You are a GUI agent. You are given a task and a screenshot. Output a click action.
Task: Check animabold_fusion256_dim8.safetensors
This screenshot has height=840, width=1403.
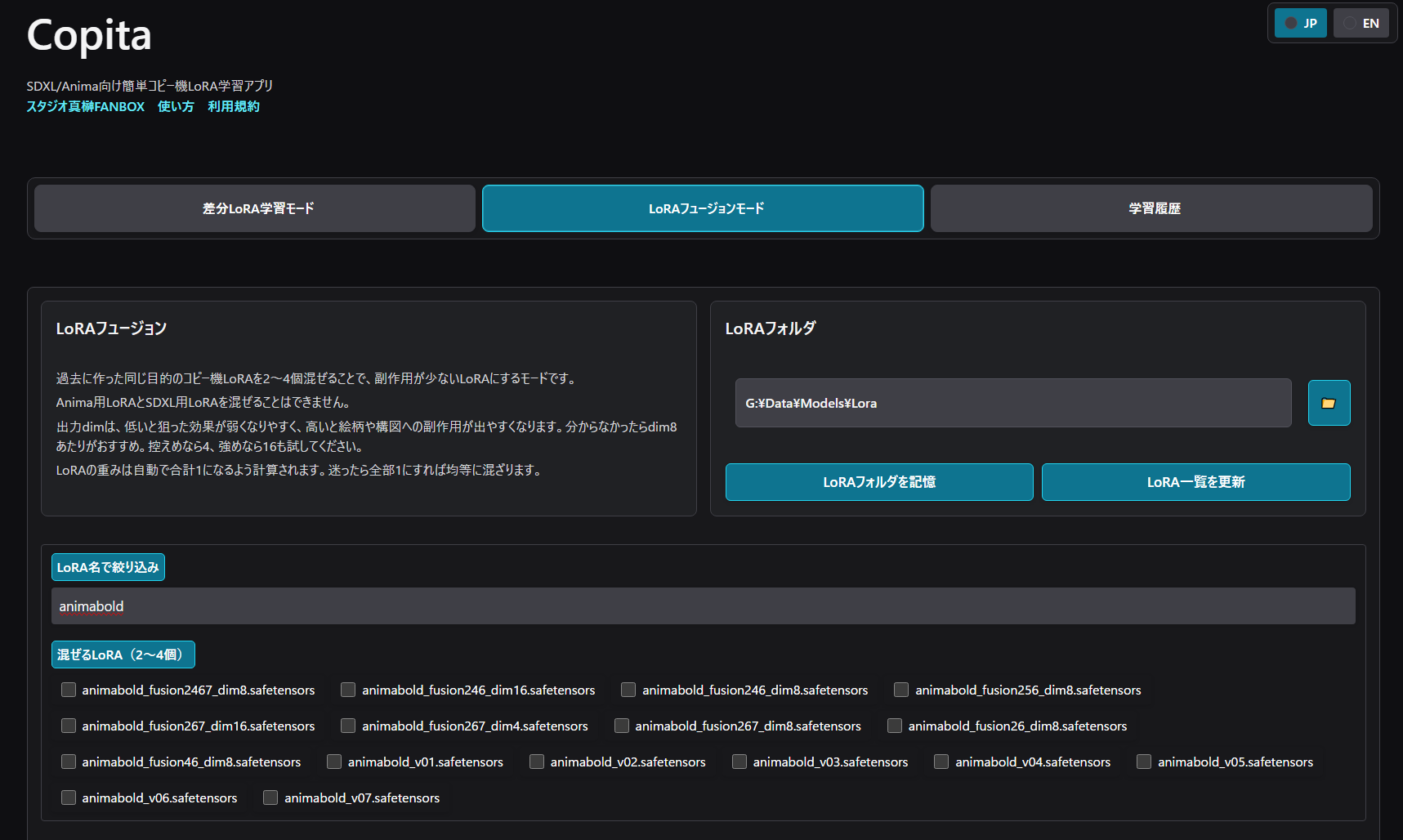pyautogui.click(x=901, y=690)
